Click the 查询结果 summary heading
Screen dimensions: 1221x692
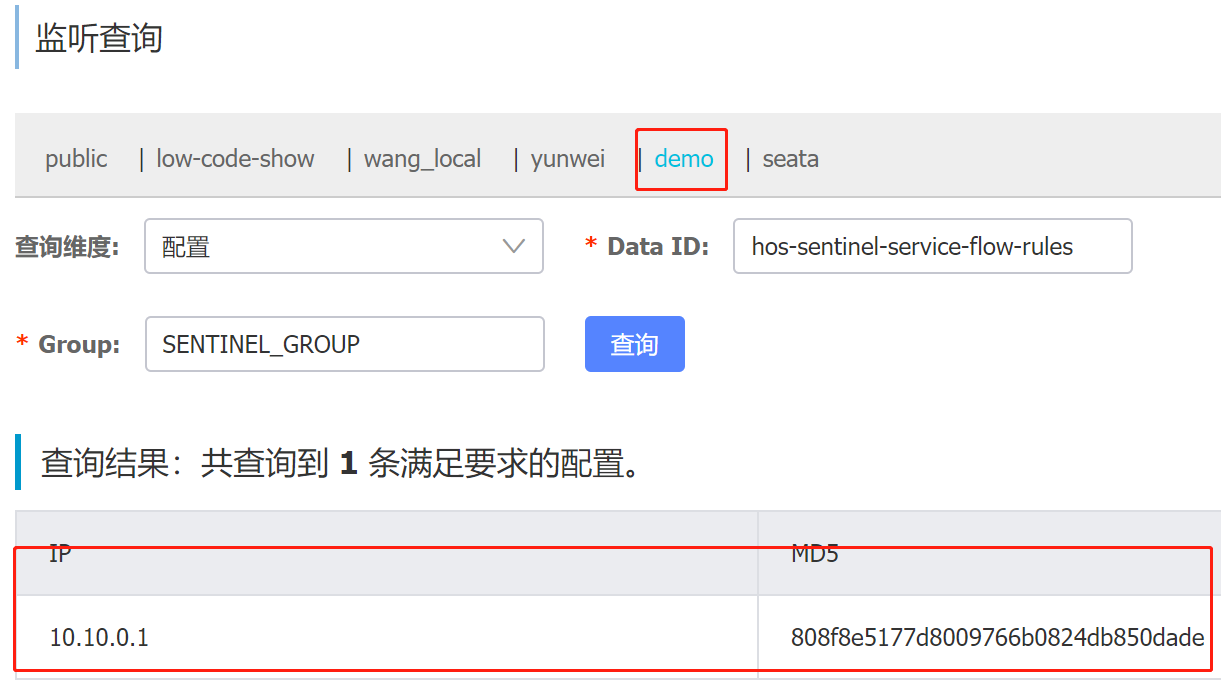click(x=340, y=463)
